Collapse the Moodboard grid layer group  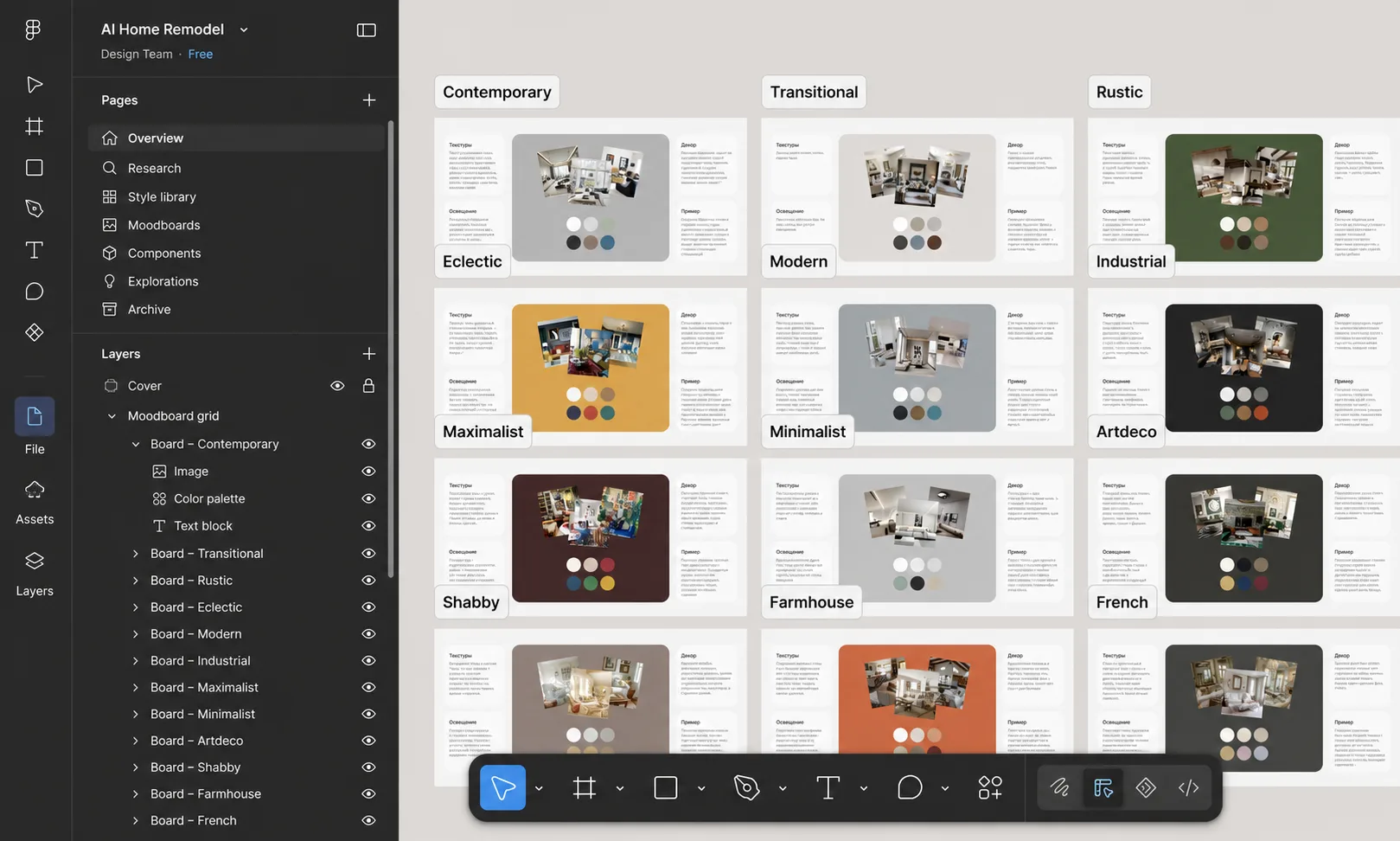point(112,416)
